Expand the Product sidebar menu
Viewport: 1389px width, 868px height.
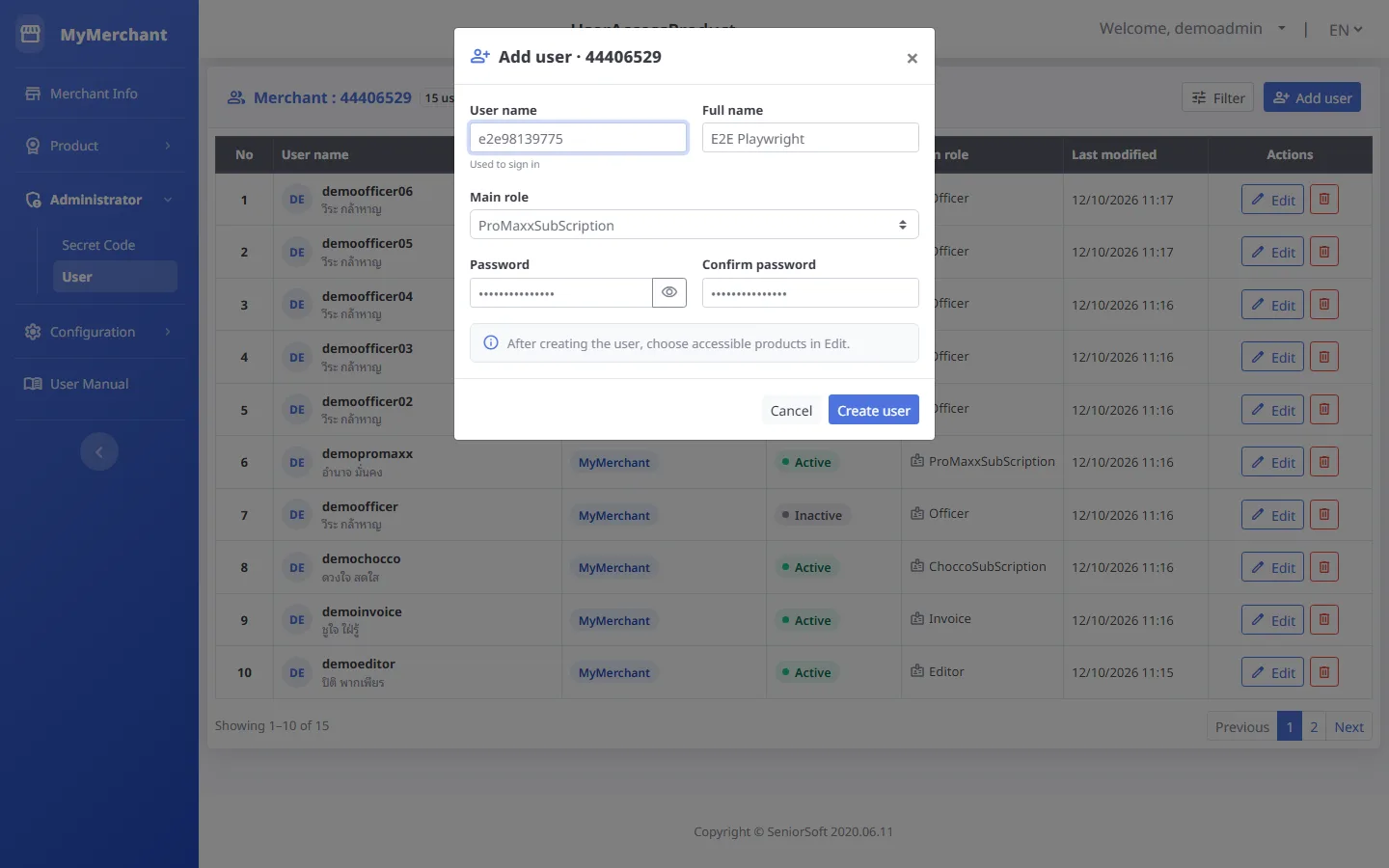pos(99,146)
